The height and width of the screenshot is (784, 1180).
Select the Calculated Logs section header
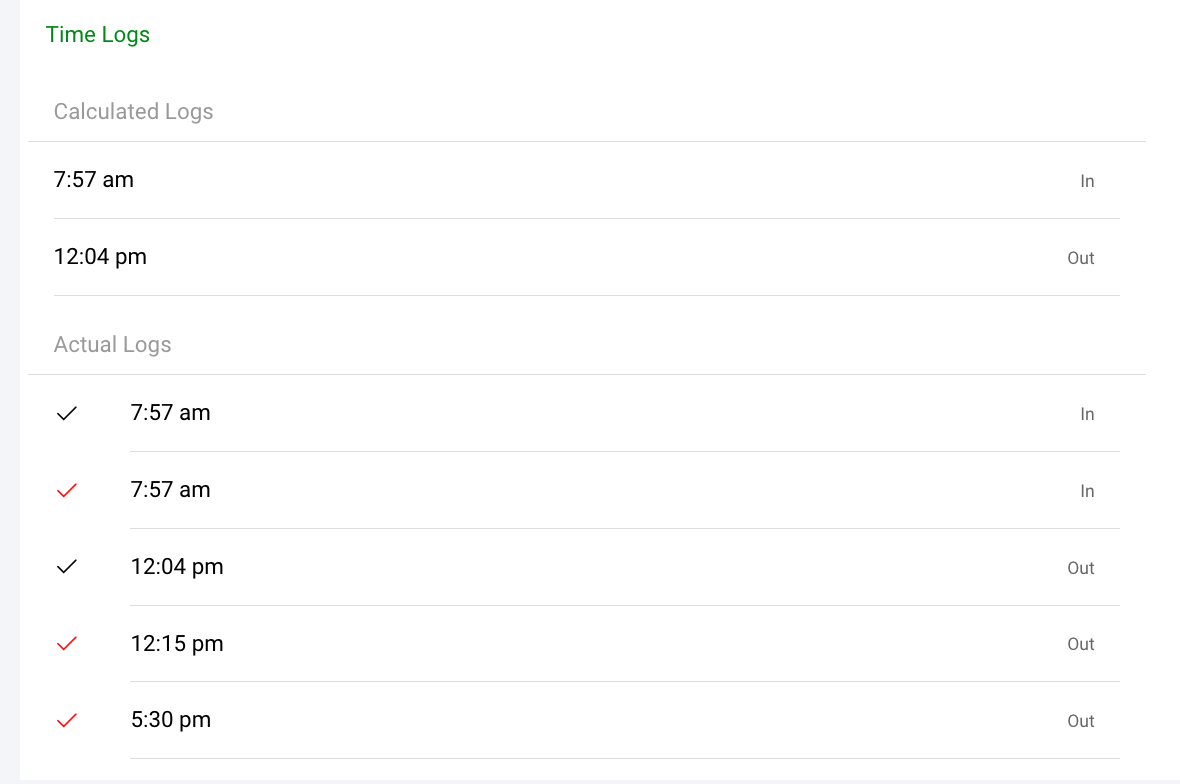click(134, 111)
